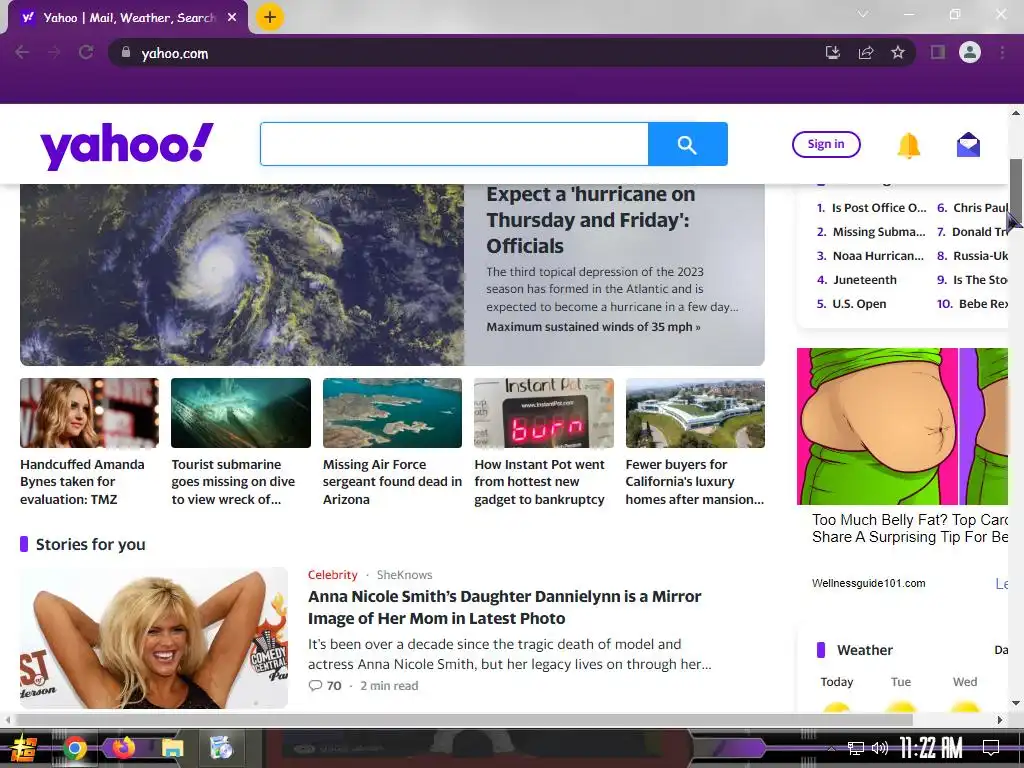Viewport: 1024px width, 768px height.
Task: Close the Yahoo tab
Action: [x=232, y=18]
